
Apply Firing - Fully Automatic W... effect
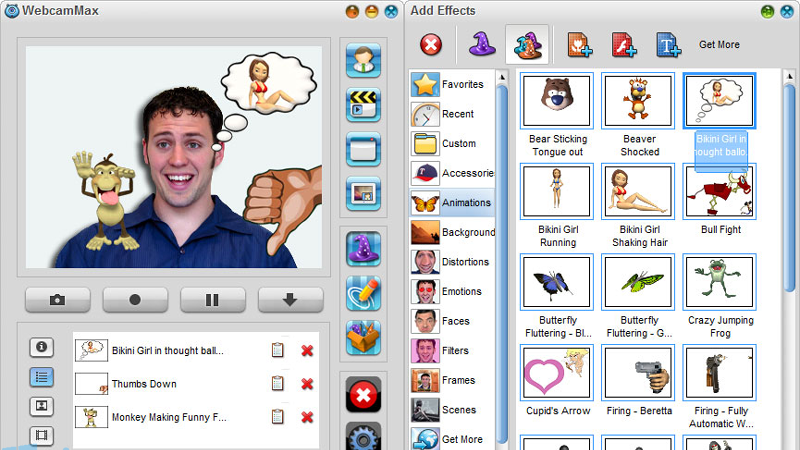coord(719,373)
